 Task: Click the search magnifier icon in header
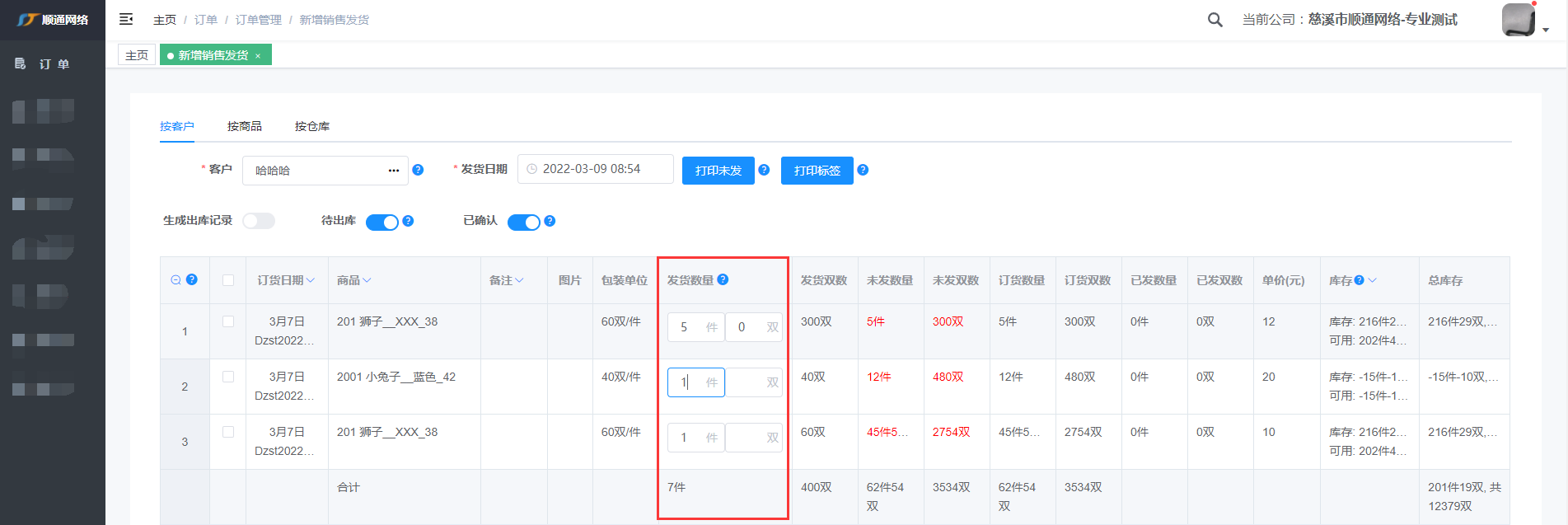(1215, 20)
